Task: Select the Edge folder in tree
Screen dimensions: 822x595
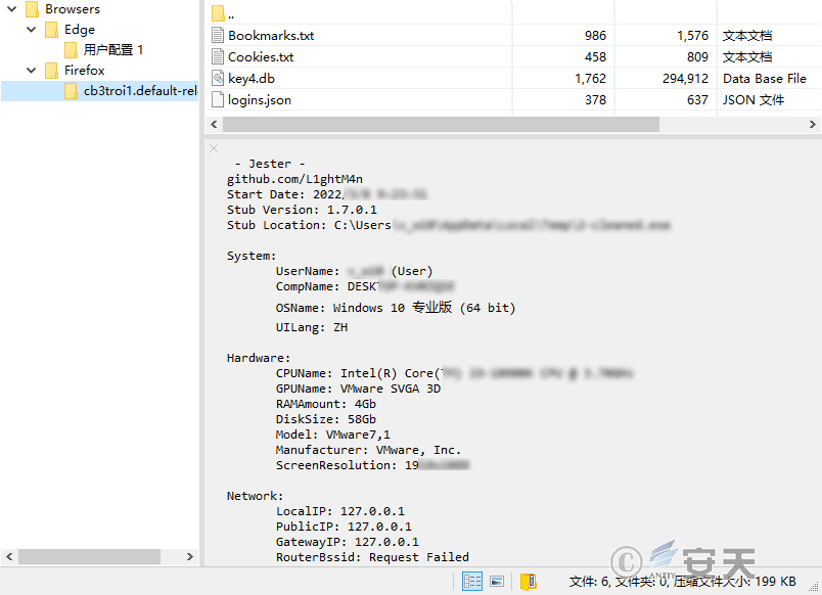Action: coord(79,30)
